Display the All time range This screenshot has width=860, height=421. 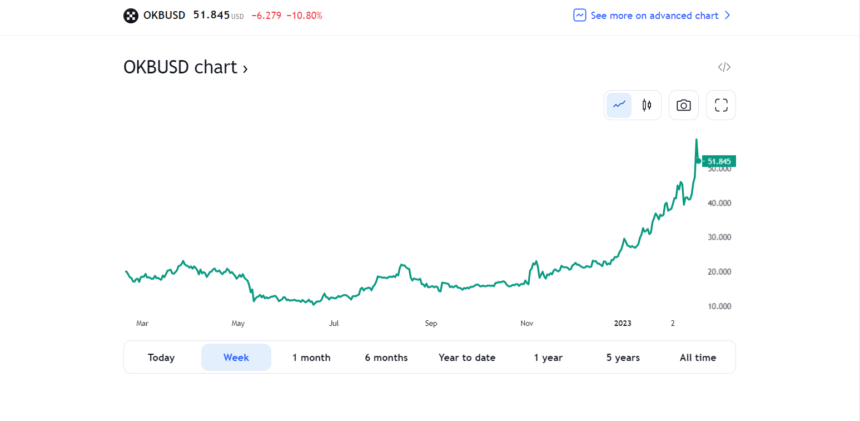point(698,358)
